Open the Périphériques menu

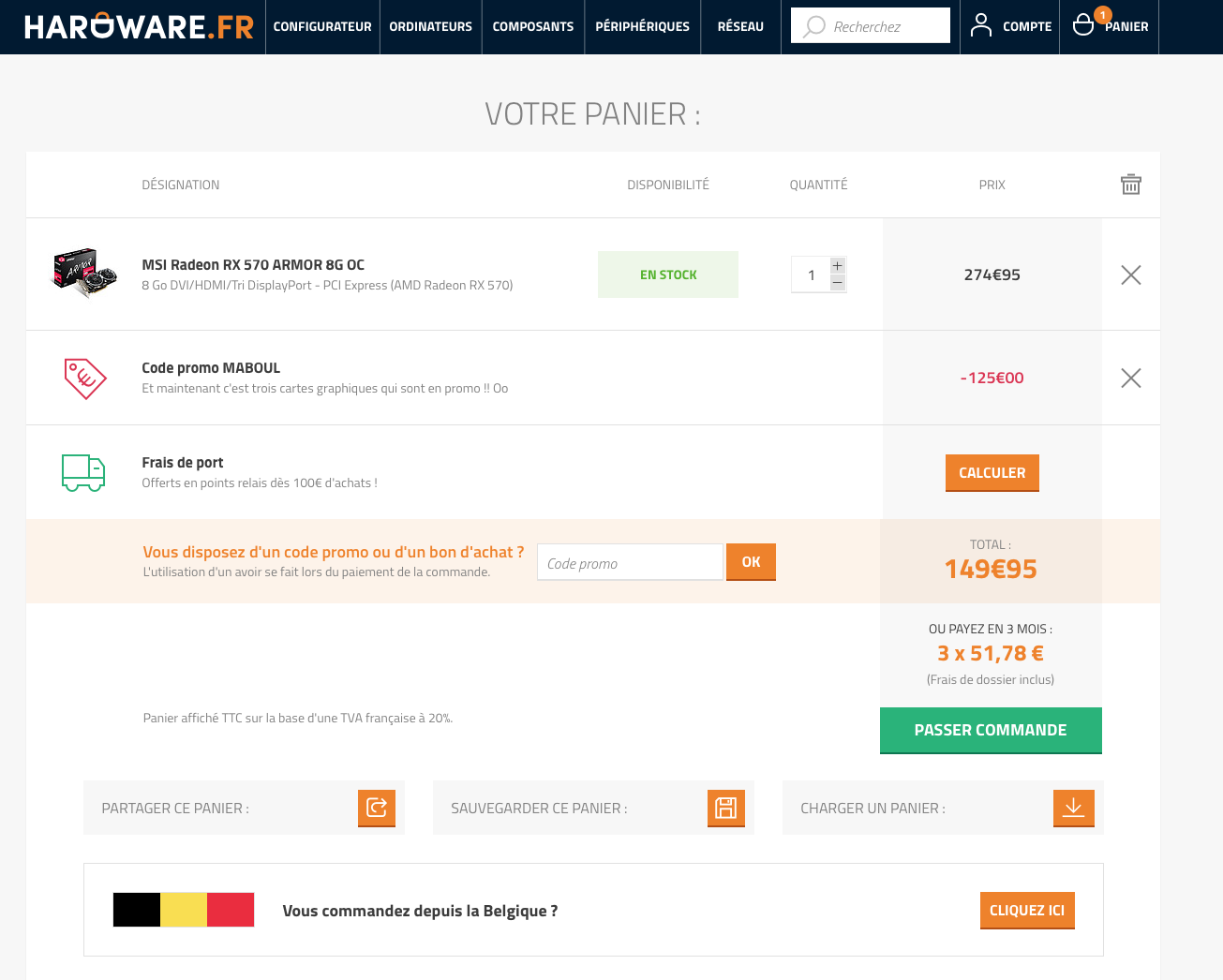coord(642,26)
